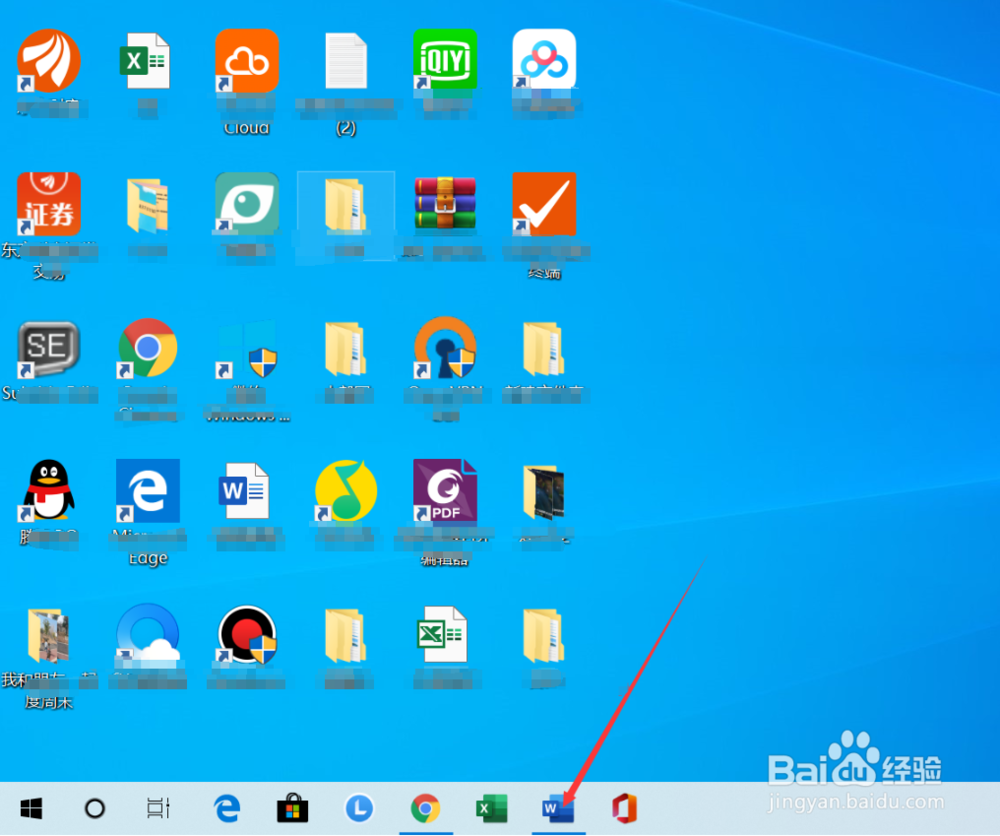The height and width of the screenshot is (836, 1000).
Task: Open the Windows Start menu
Action: 31,809
